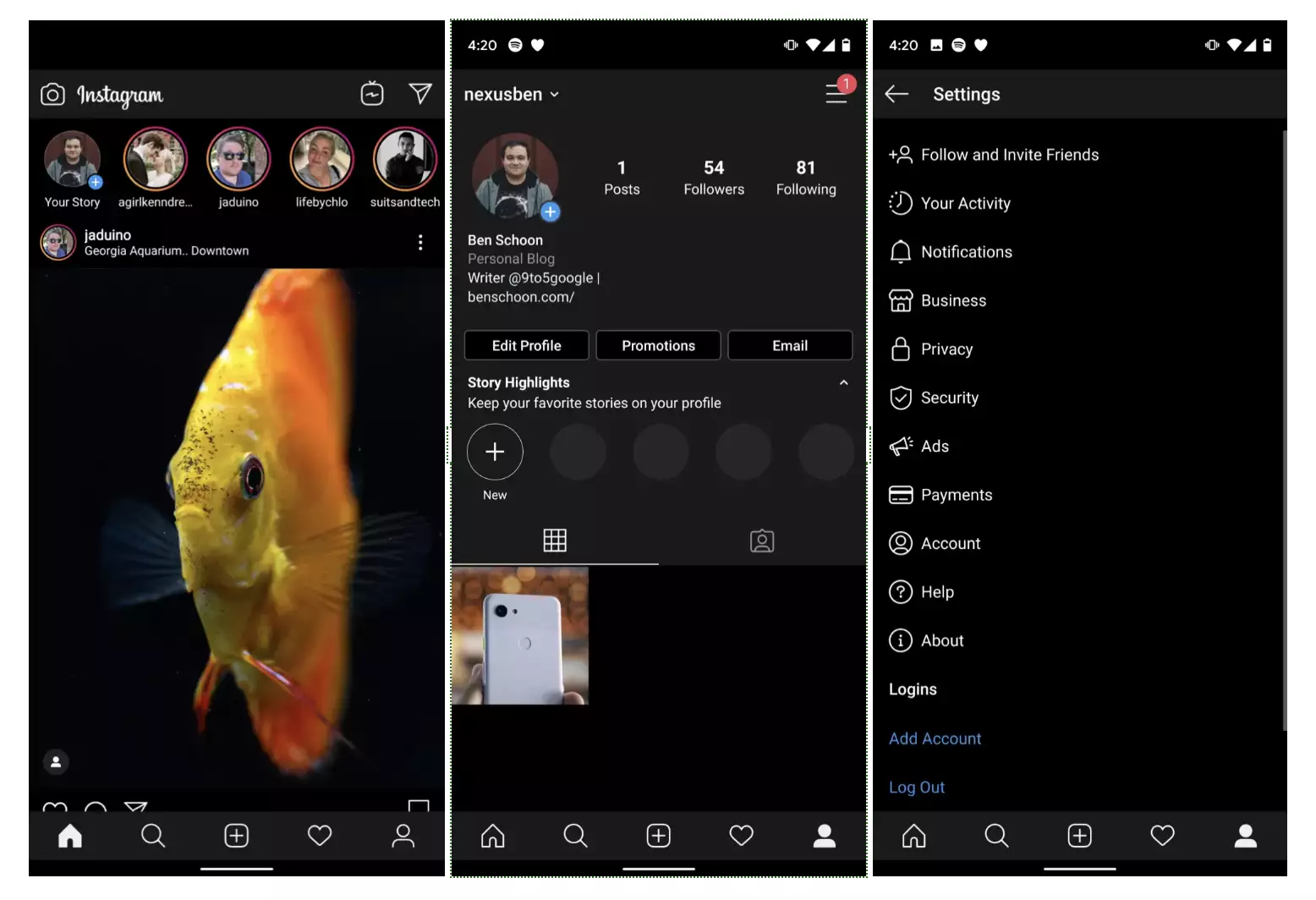1316x900 pixels.
Task: Open Your Story in the stories tray
Action: click(x=72, y=168)
